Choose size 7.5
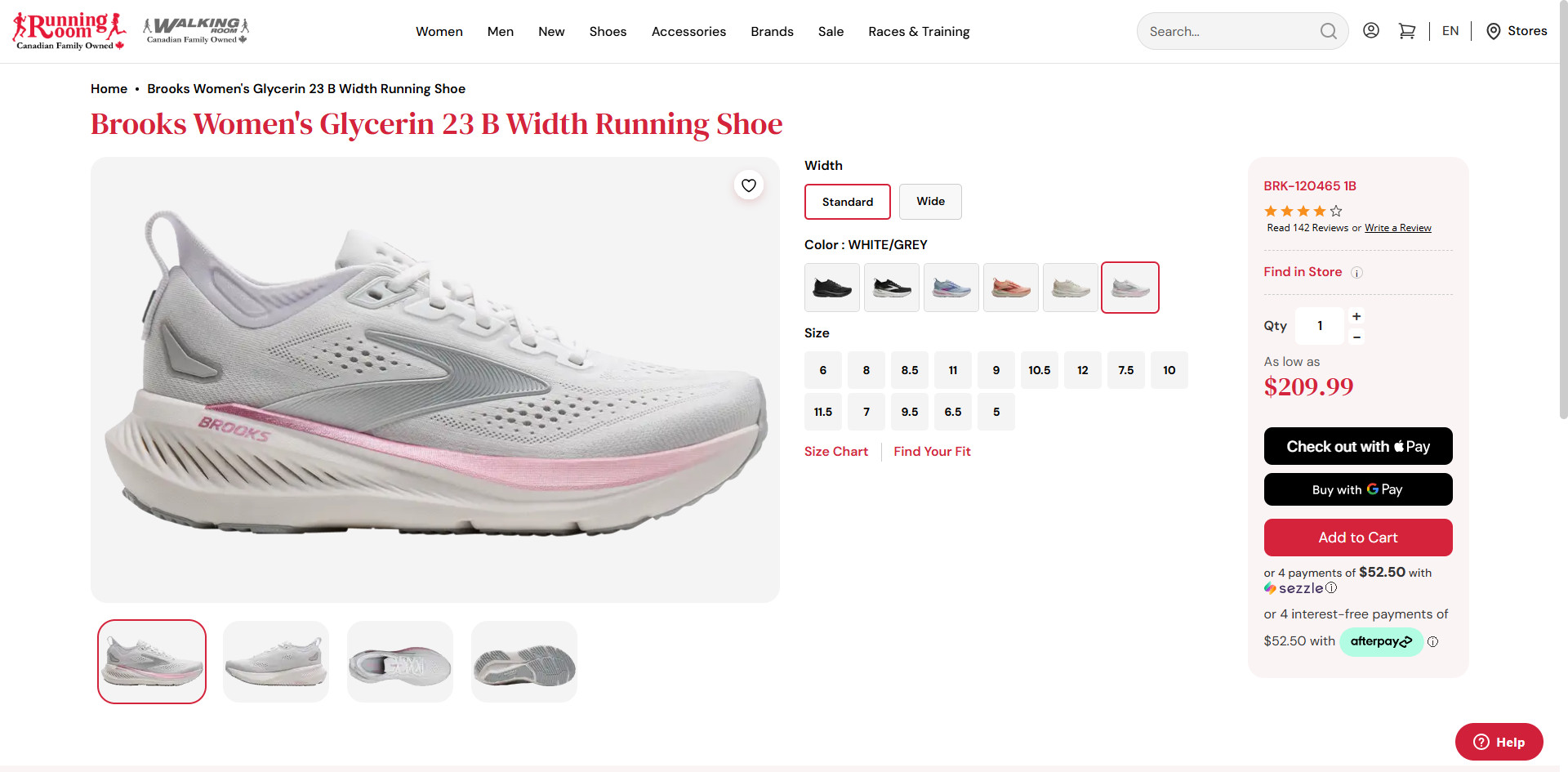 point(1126,370)
